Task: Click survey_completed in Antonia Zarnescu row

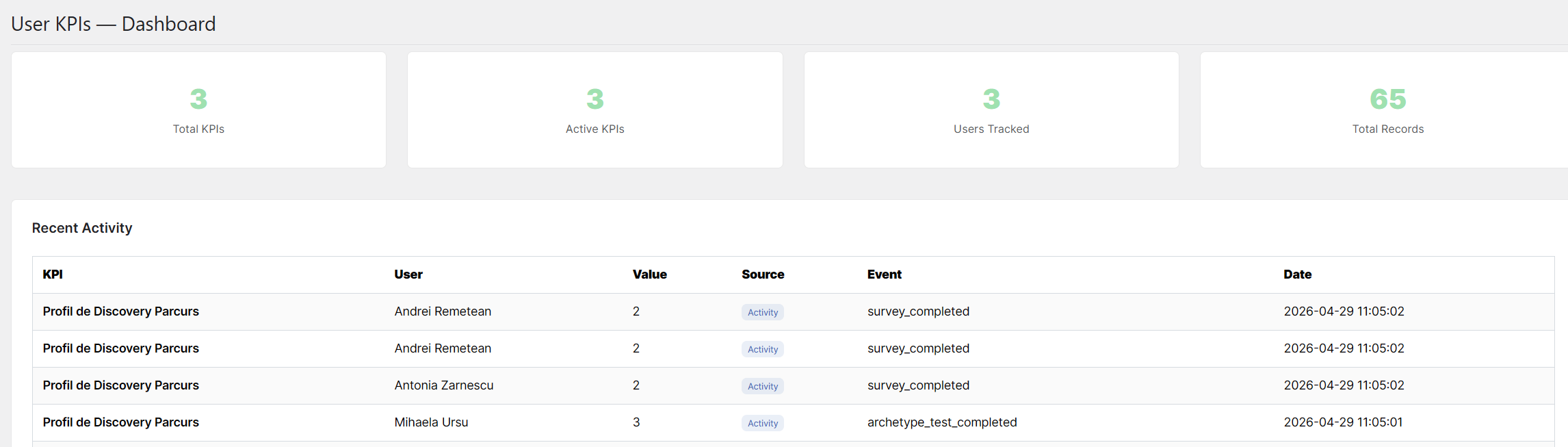Action: tap(918, 385)
